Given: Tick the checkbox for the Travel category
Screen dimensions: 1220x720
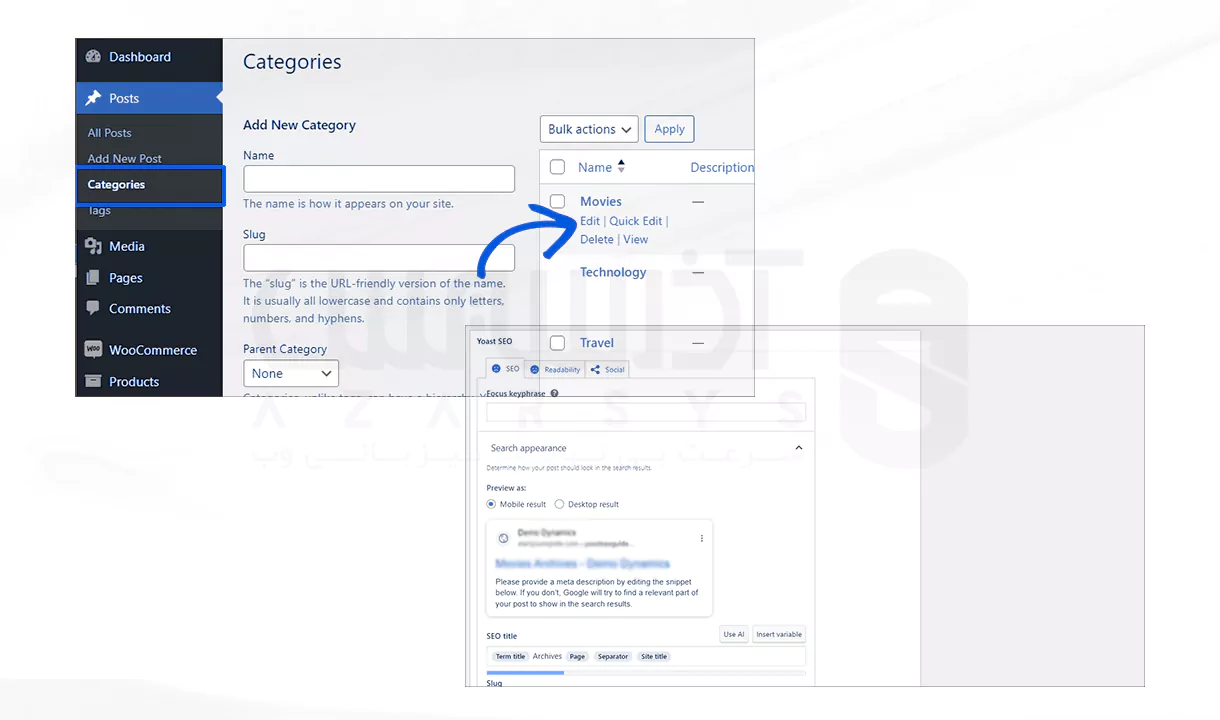Looking at the screenshot, I should tap(557, 343).
